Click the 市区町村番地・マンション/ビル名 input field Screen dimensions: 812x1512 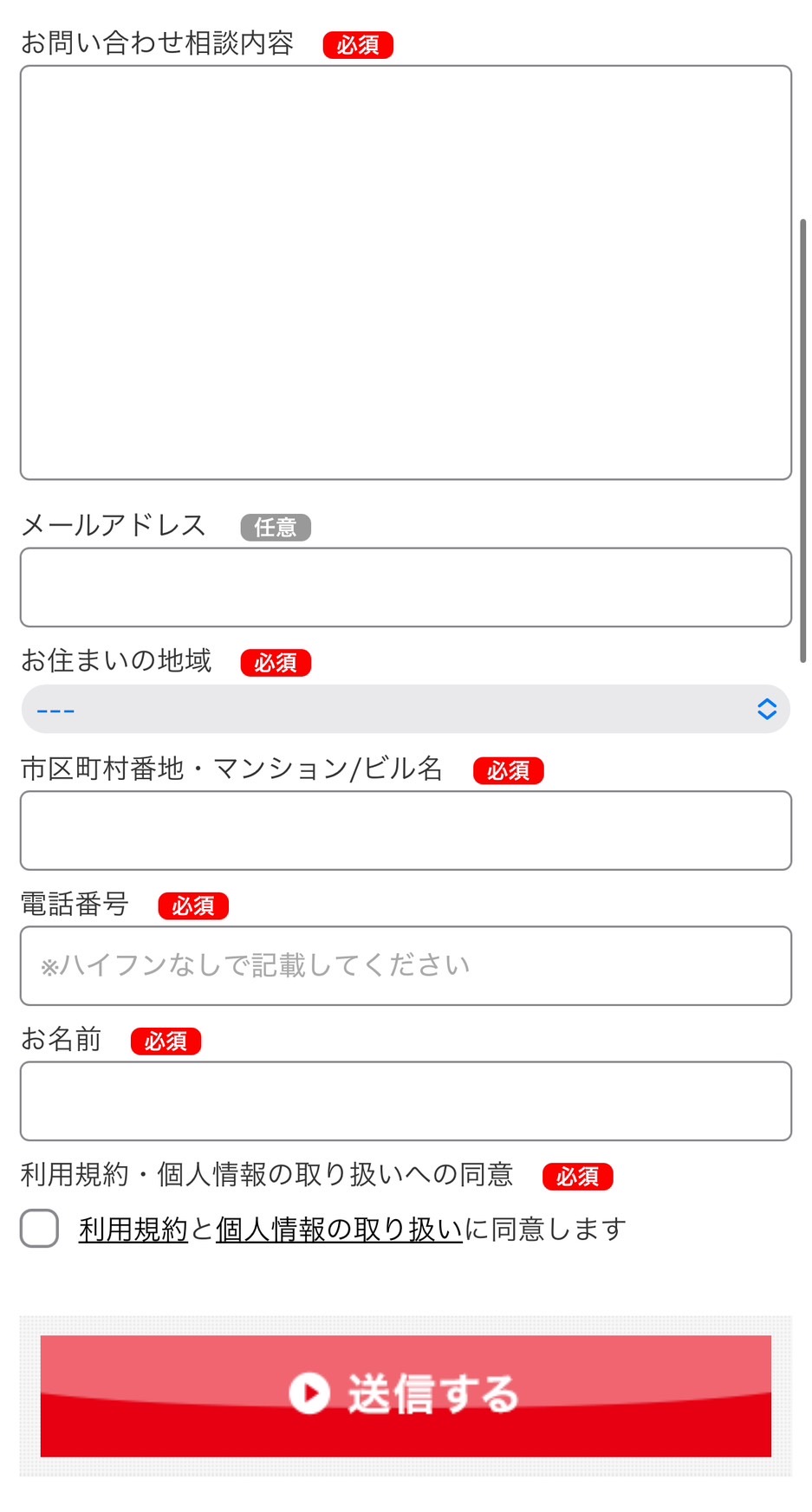pos(406,830)
